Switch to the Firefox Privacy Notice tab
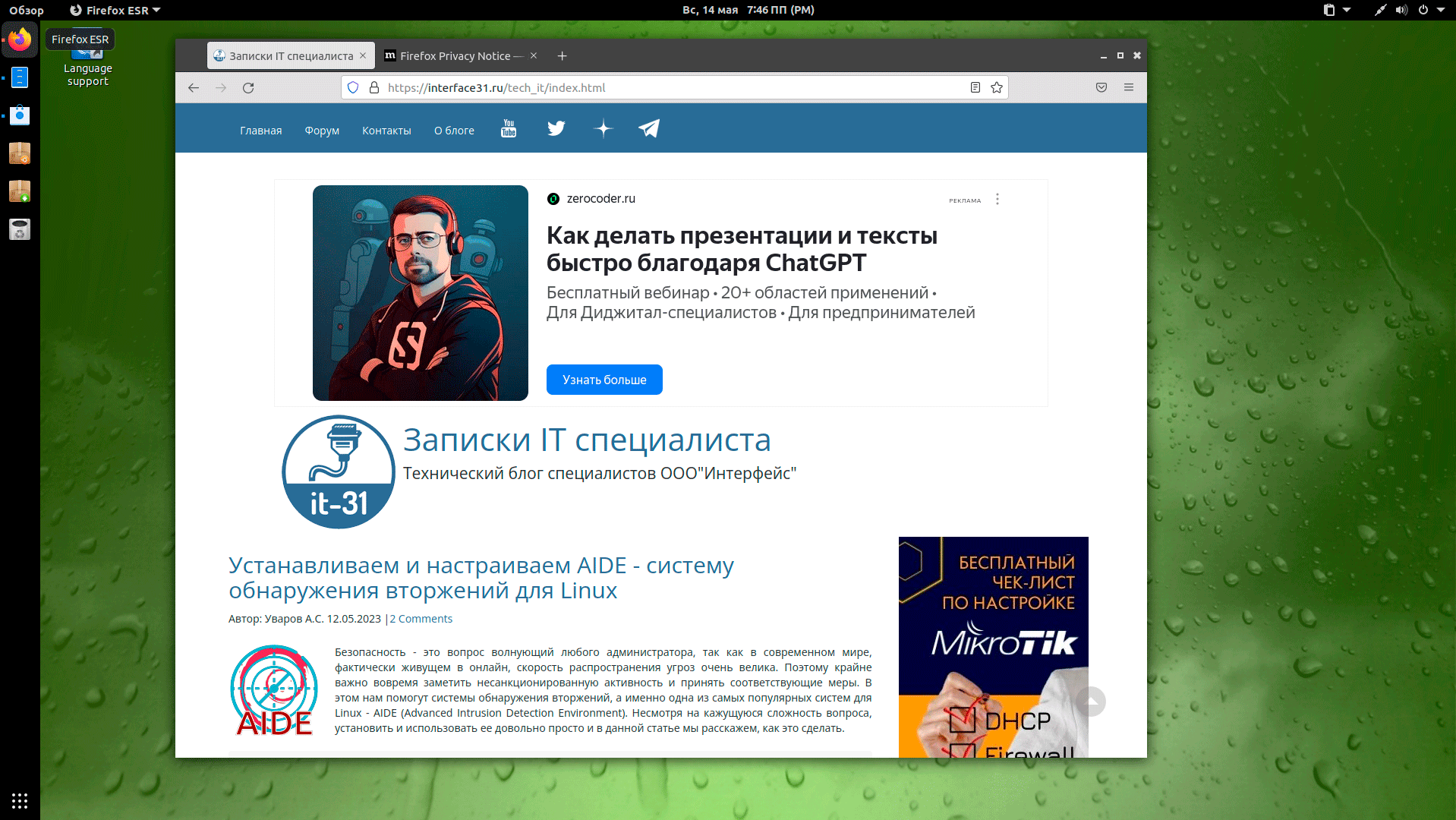The height and width of the screenshot is (820, 1456). 462,55
